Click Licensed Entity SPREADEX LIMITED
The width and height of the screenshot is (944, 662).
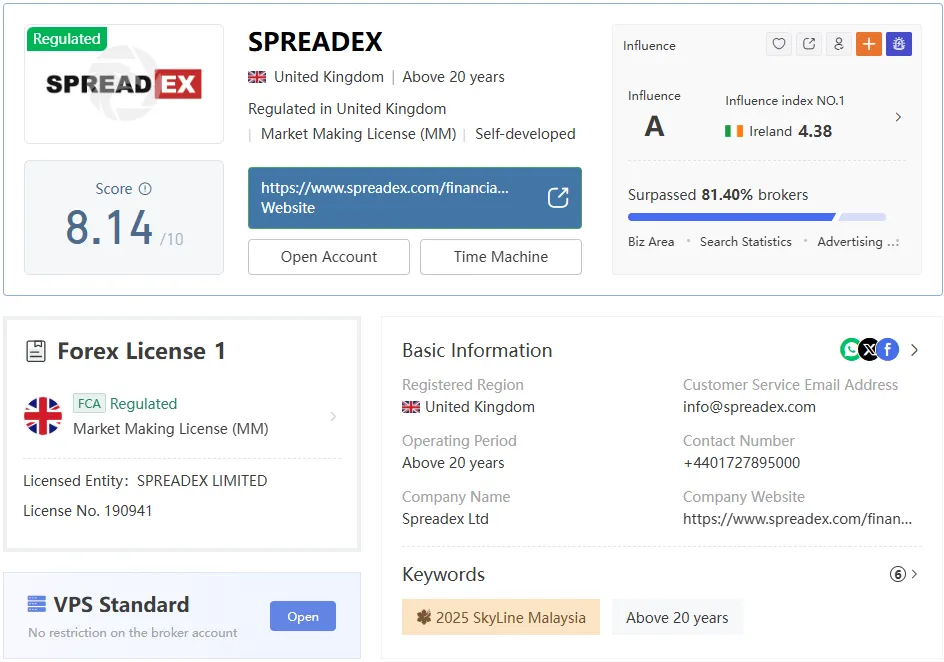coord(145,481)
